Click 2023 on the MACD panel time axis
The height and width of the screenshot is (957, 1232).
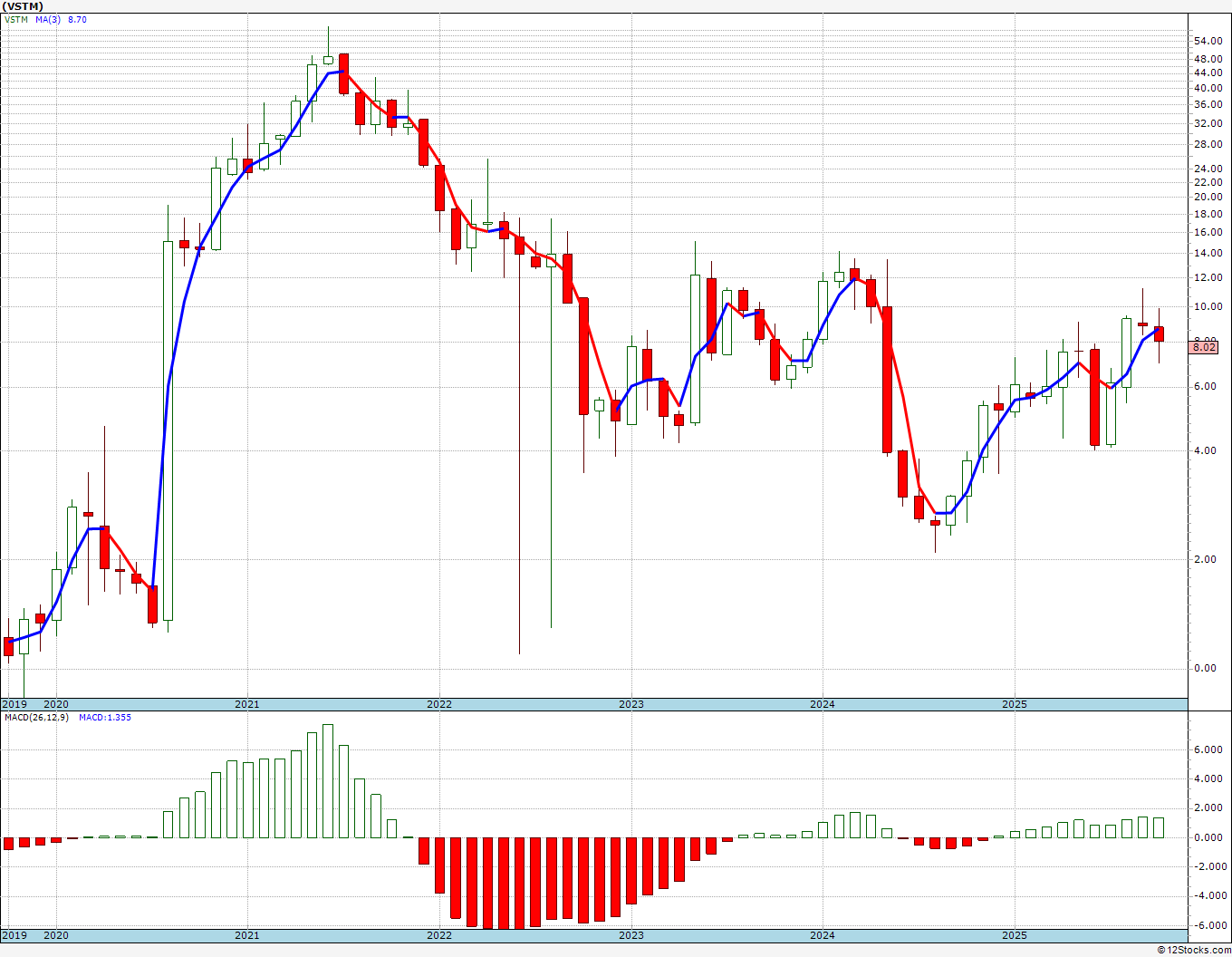point(631,935)
